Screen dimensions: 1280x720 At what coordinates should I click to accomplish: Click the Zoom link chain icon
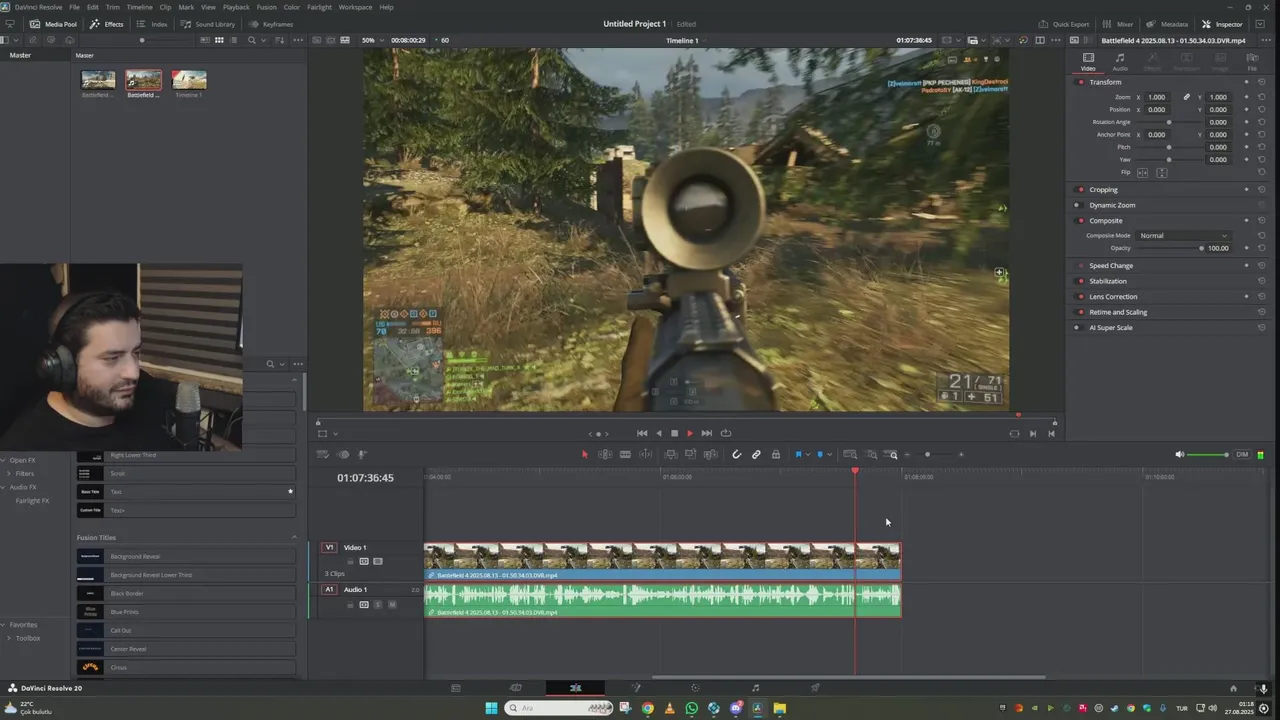coord(1187,97)
